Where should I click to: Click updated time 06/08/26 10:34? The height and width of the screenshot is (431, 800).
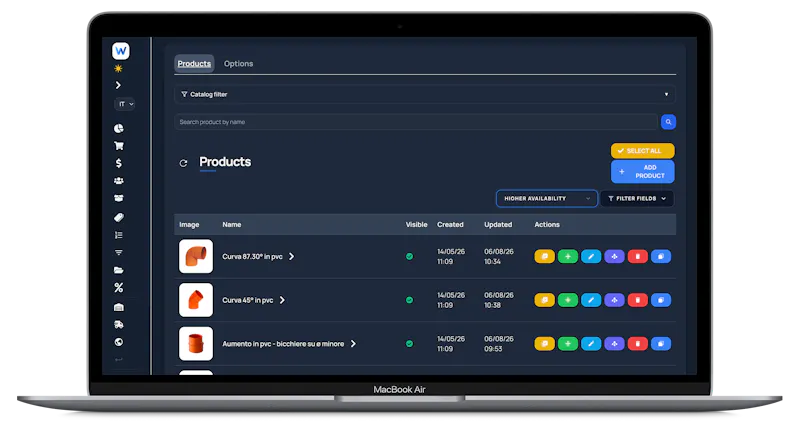[498, 257]
